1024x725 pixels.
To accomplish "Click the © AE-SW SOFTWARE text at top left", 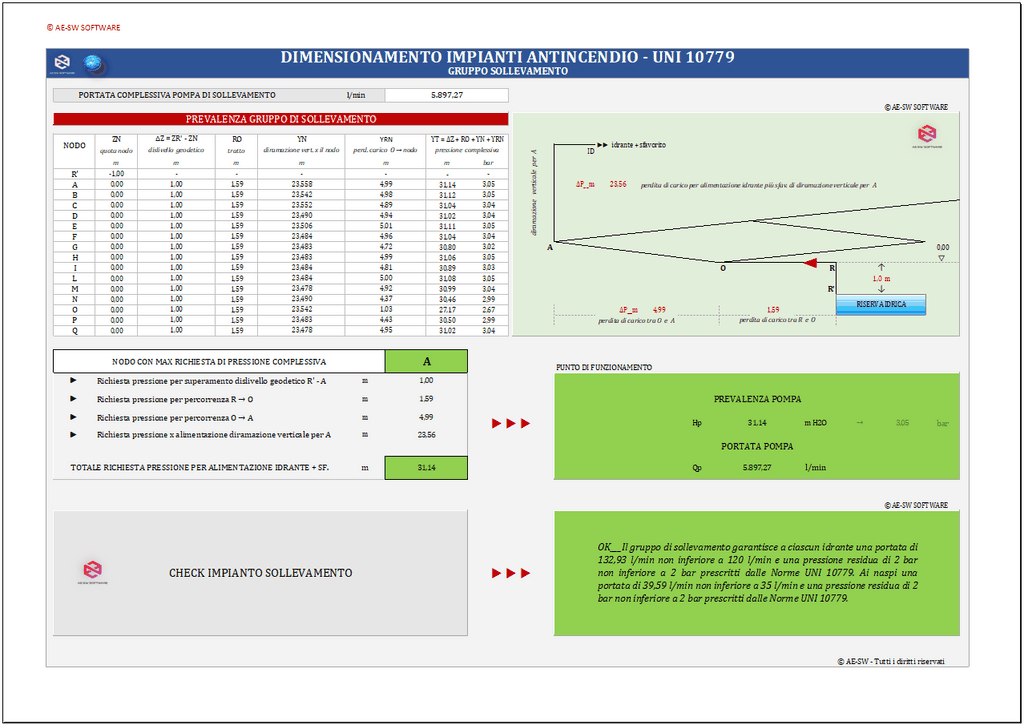I will 83,27.
